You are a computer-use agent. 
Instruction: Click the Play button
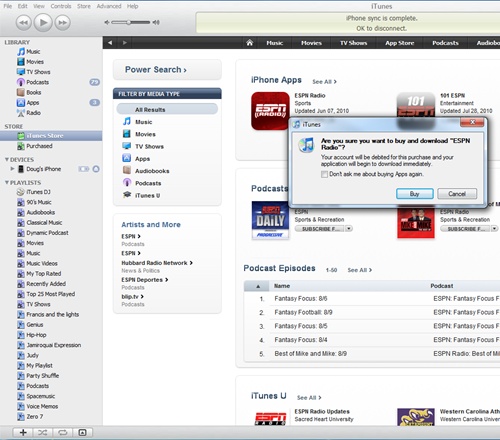43,22
